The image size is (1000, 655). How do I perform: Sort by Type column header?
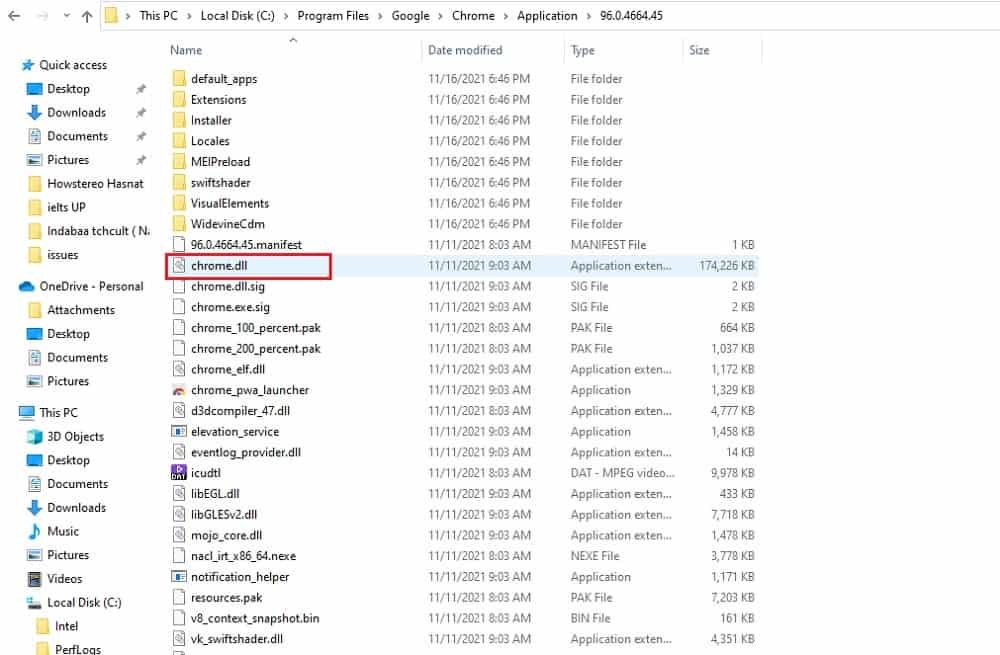[582, 50]
